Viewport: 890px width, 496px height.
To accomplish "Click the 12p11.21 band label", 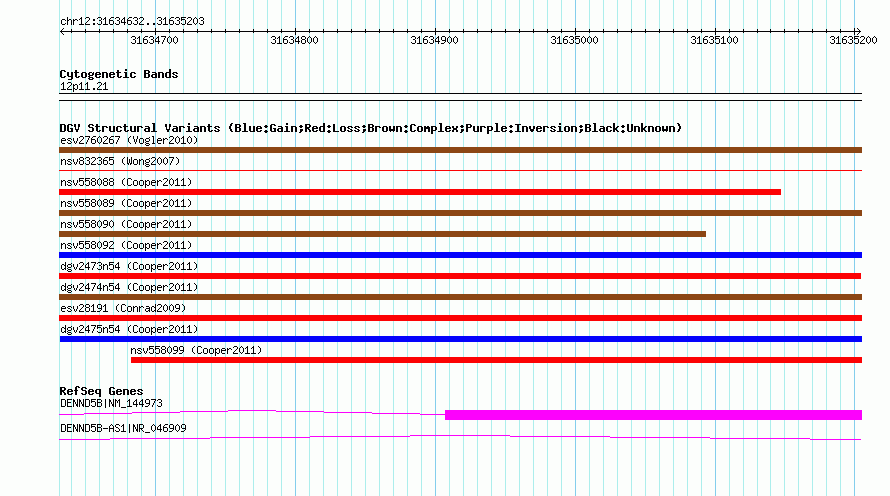I will (x=84, y=86).
